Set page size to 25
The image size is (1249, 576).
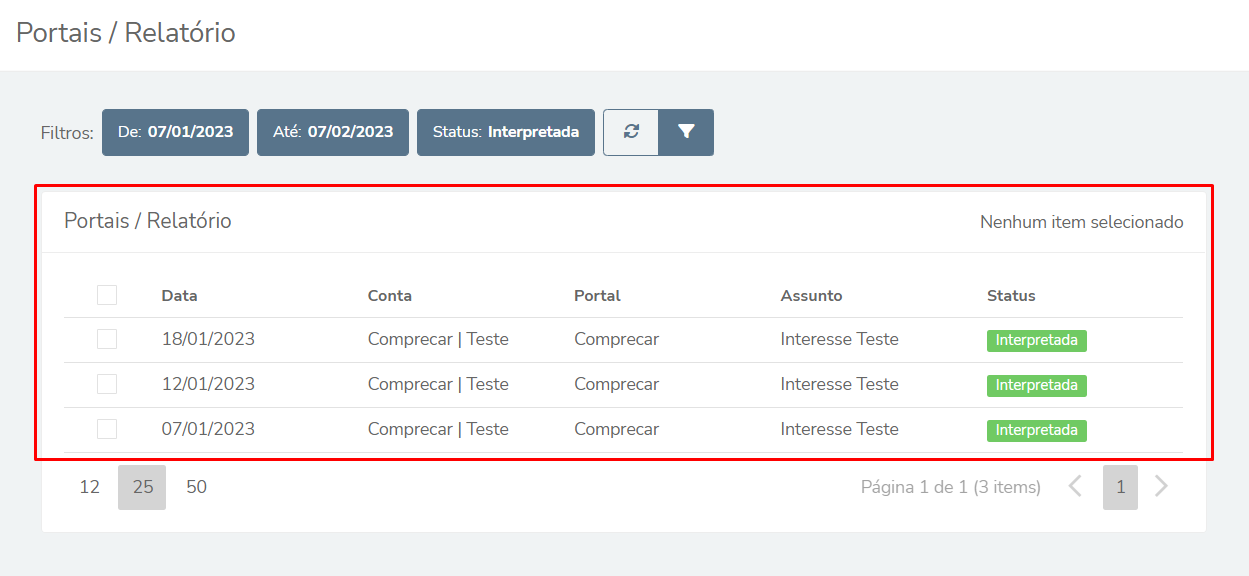[x=142, y=487]
